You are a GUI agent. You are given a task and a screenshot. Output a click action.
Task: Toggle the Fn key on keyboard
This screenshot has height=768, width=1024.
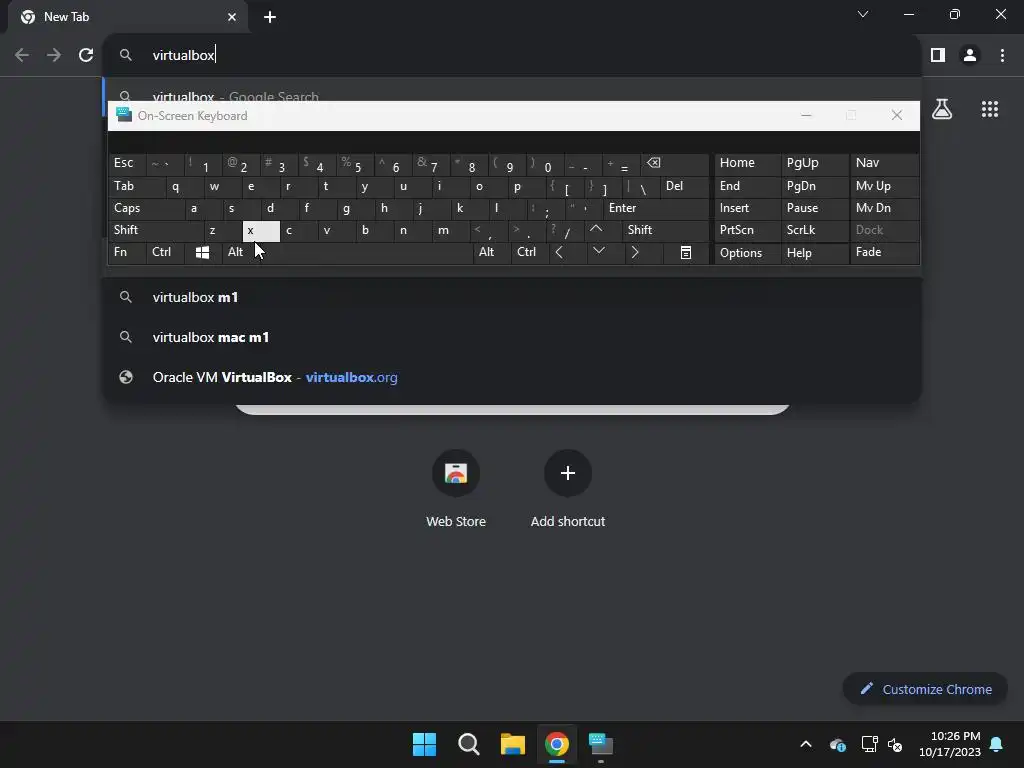[x=127, y=253]
